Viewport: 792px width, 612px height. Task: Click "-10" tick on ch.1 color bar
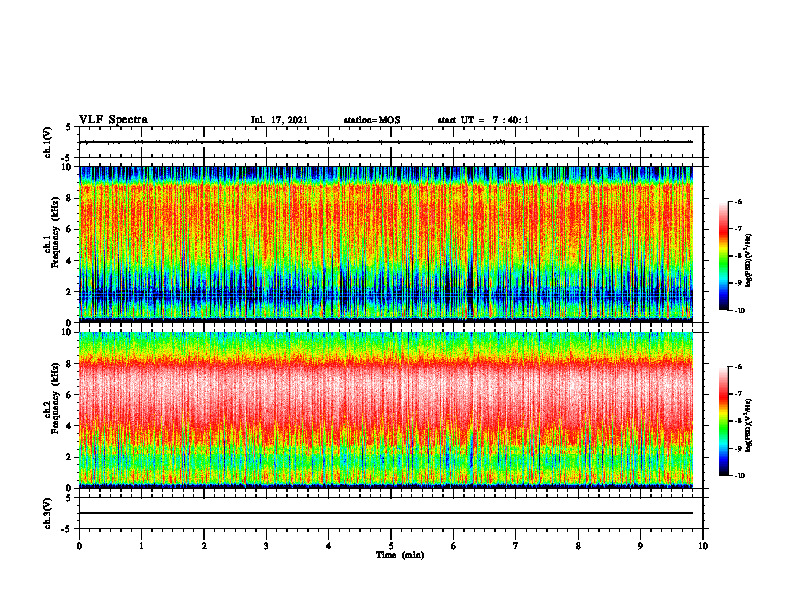pos(739,311)
